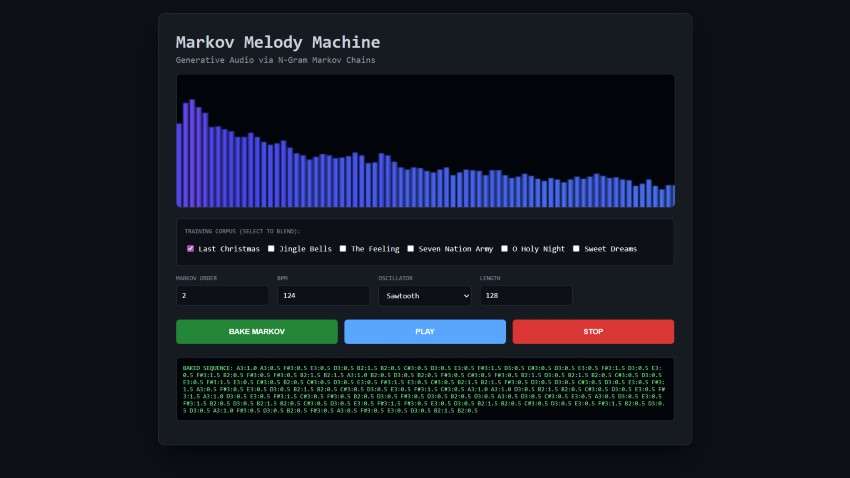The height and width of the screenshot is (478, 850).
Task: Click the Sweet Dreams label text
Action: [x=610, y=249]
